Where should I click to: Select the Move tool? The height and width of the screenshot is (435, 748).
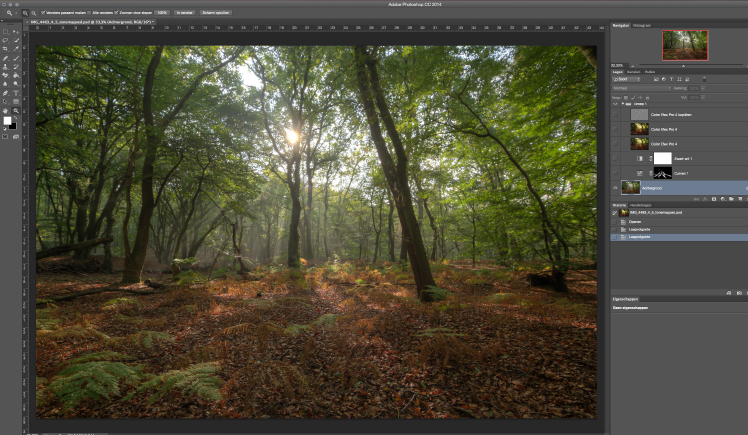(x=16, y=31)
